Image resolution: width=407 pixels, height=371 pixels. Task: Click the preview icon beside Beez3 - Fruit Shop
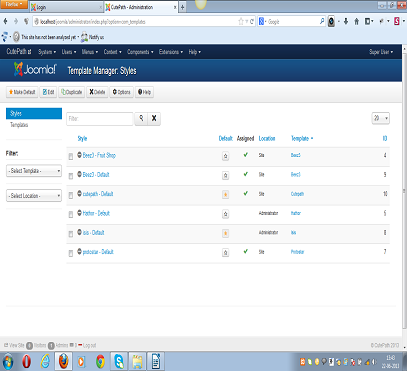coord(79,155)
